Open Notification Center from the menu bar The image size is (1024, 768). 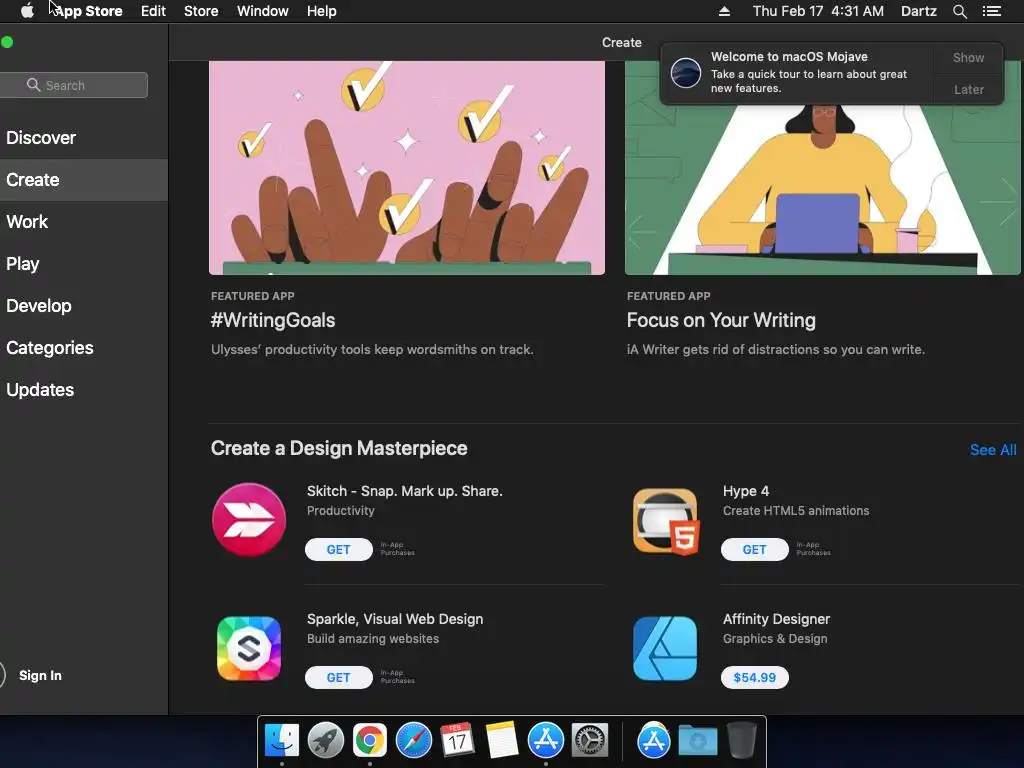pos(991,11)
